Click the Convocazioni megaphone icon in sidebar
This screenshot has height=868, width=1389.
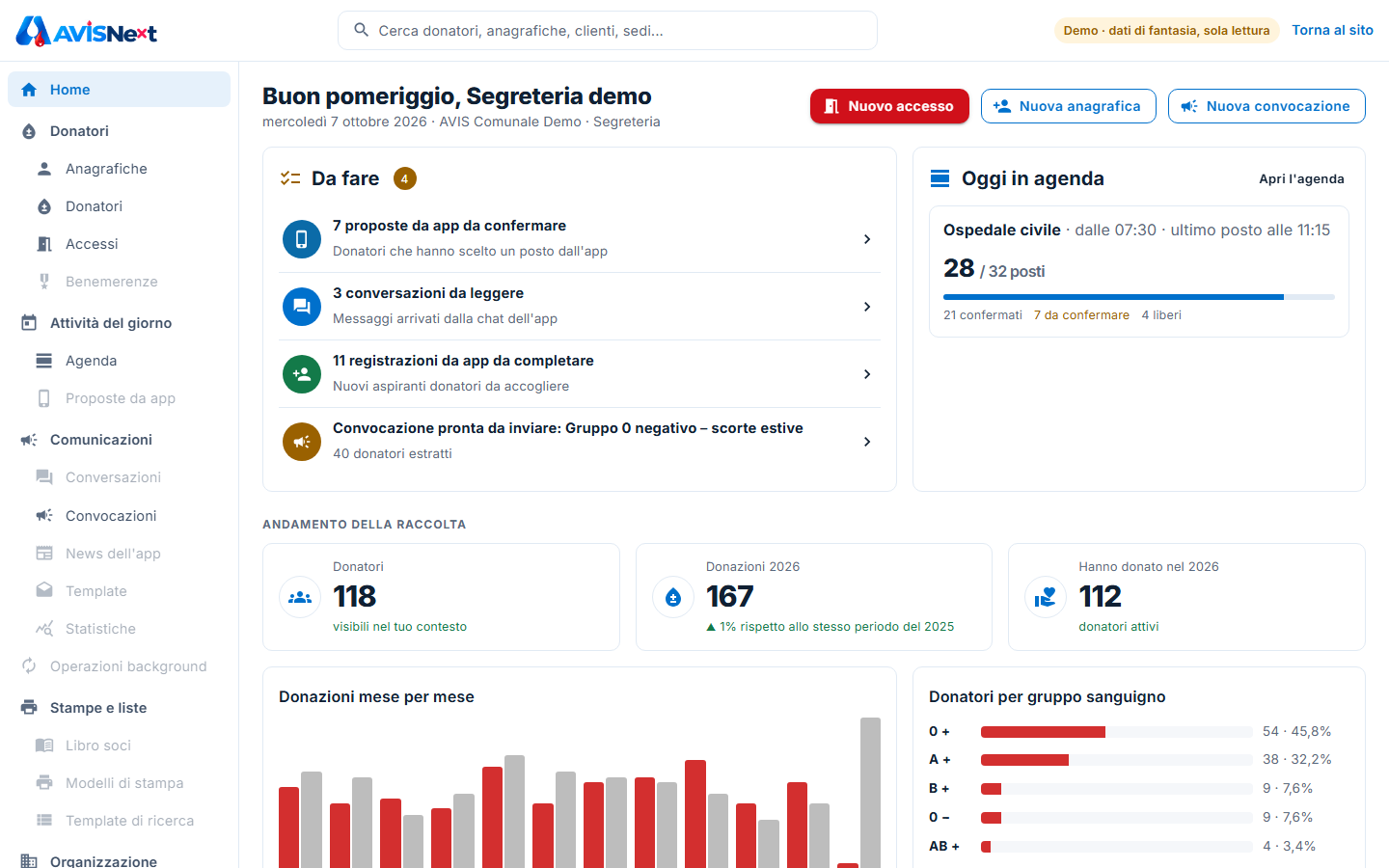point(44,516)
